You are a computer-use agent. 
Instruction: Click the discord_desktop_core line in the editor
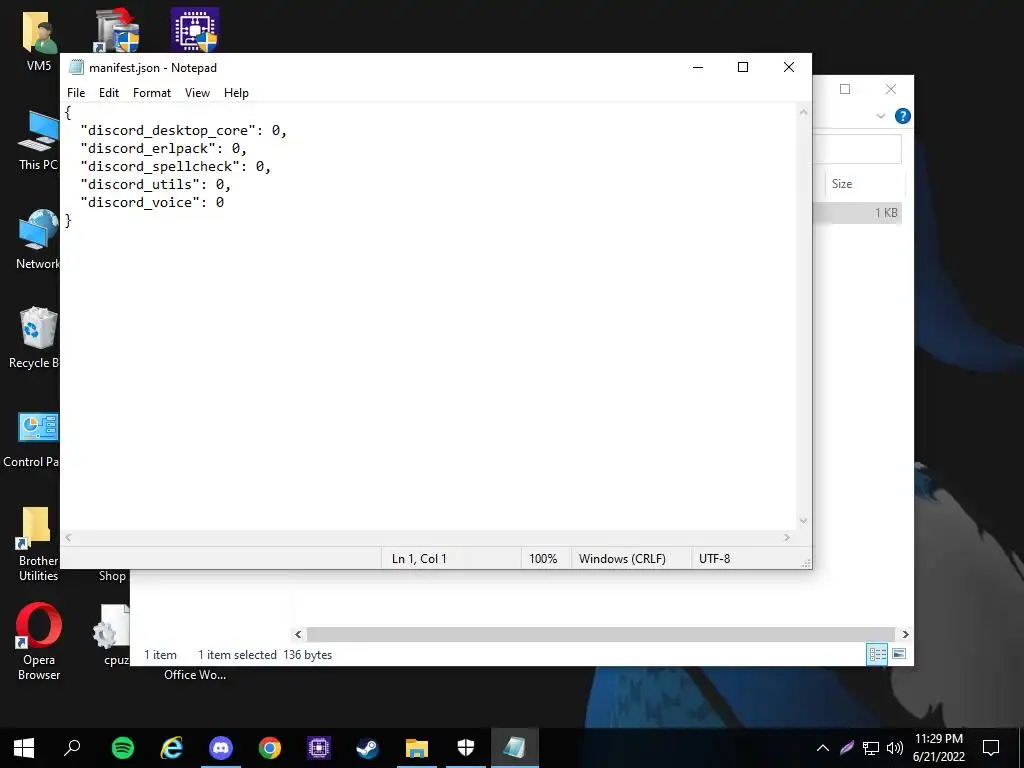coord(184,131)
